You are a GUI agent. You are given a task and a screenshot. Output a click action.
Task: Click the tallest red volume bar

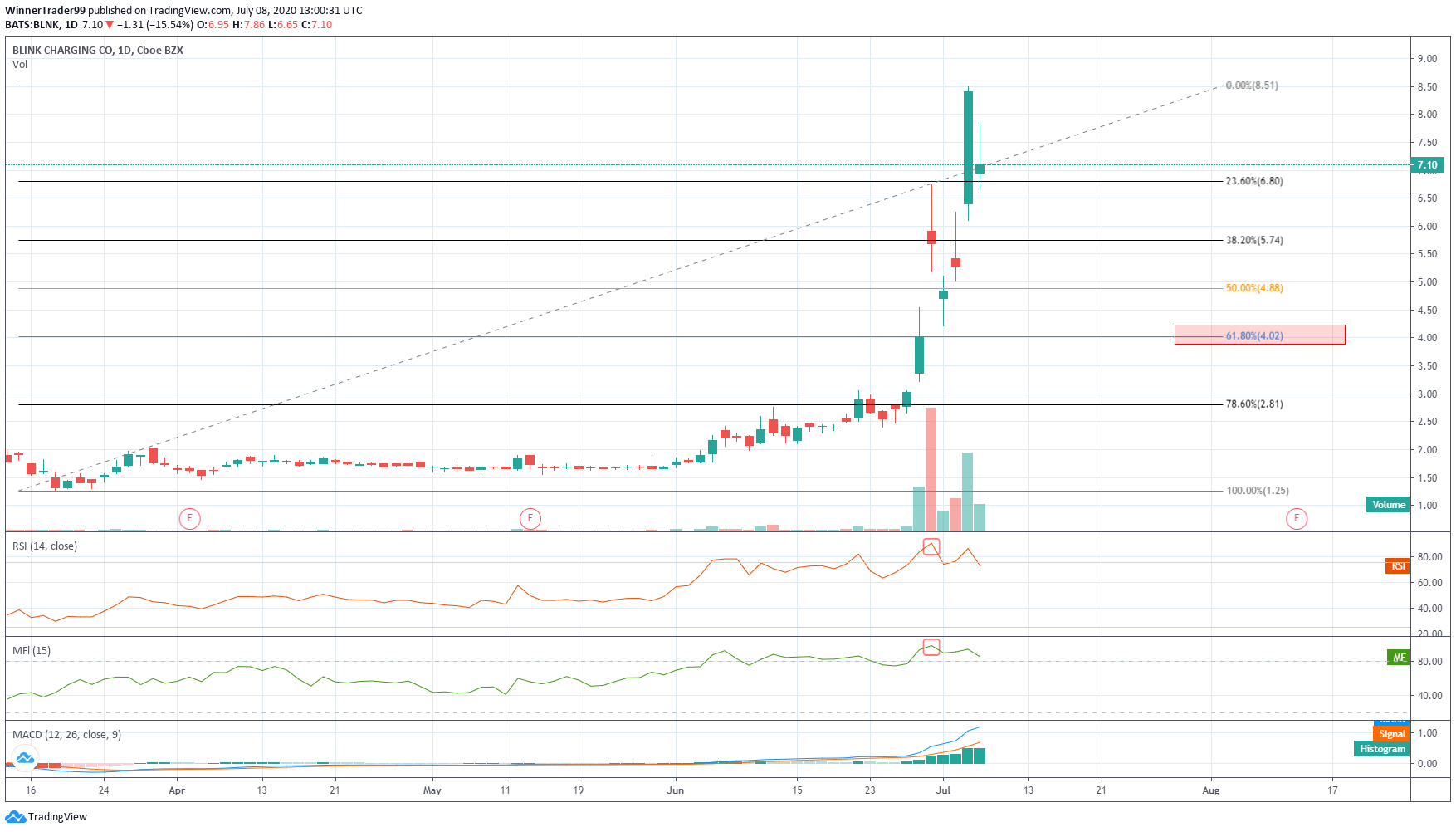click(x=931, y=469)
